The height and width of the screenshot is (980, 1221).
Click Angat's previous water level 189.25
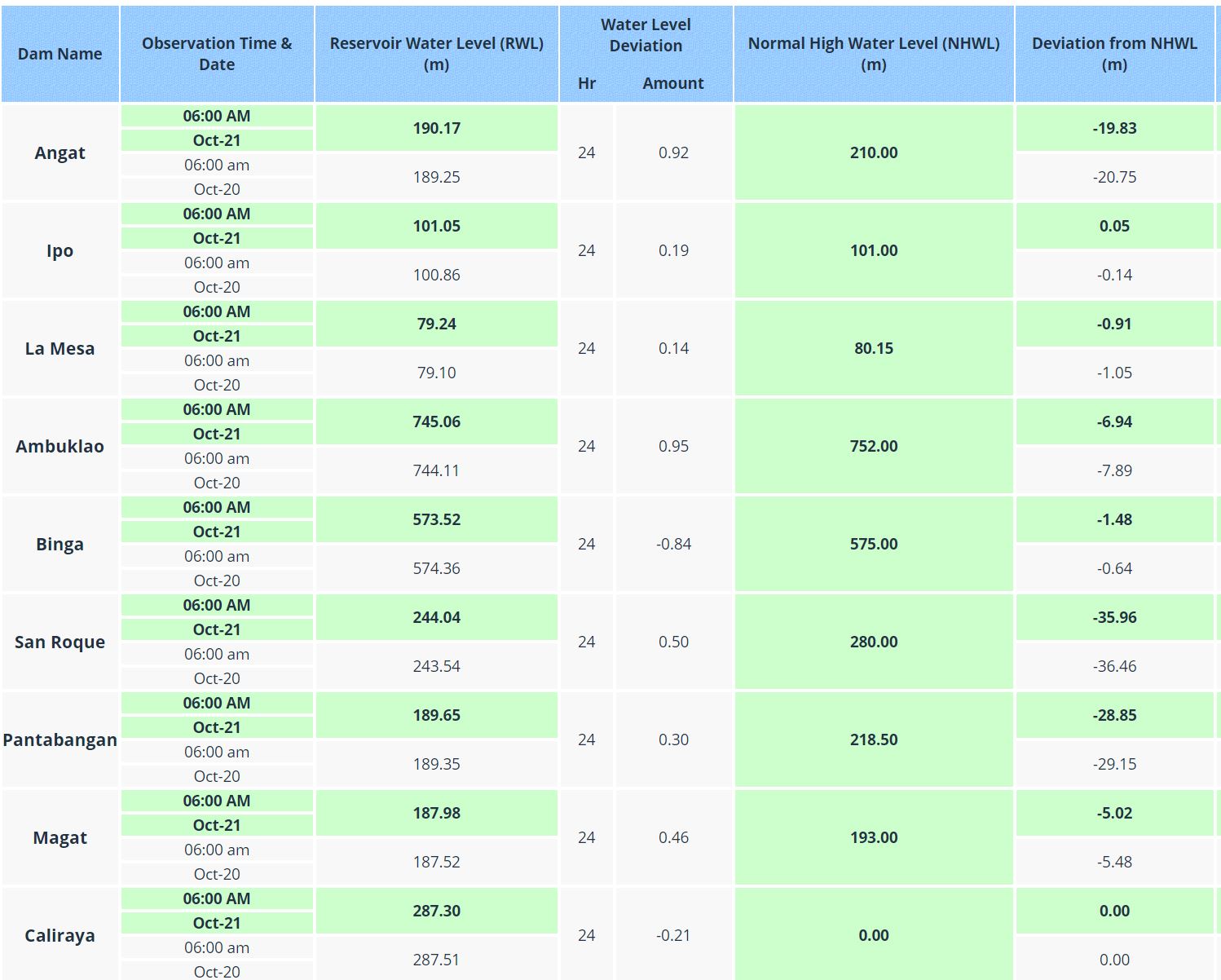click(x=436, y=177)
